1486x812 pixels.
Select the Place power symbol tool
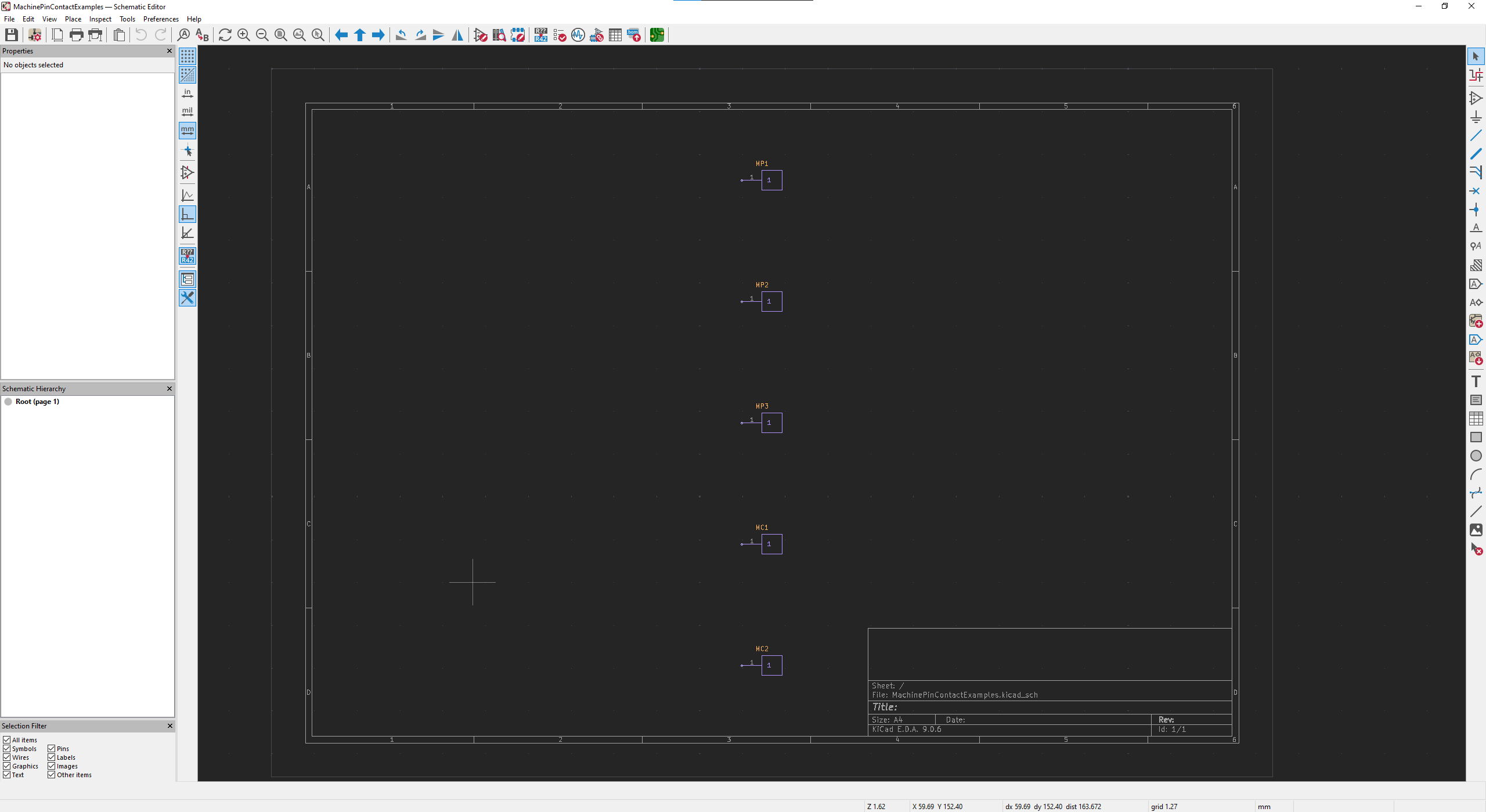(x=1476, y=117)
